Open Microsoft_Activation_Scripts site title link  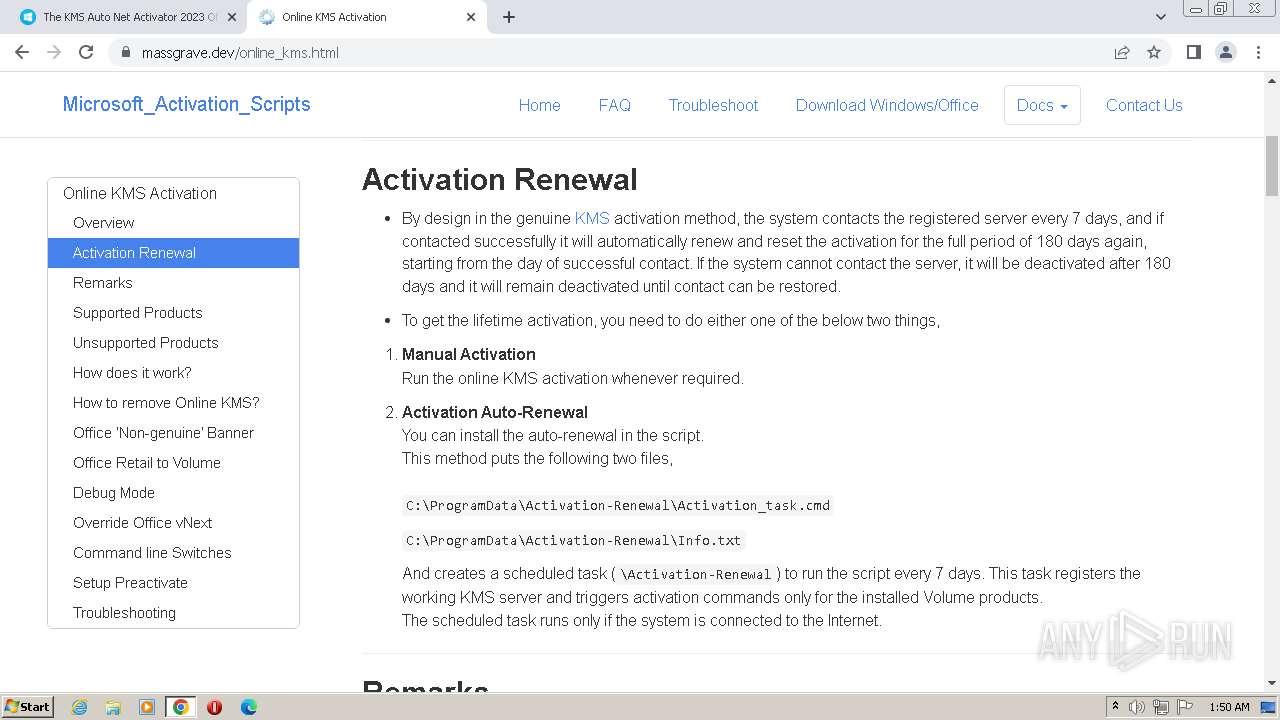[x=186, y=104]
